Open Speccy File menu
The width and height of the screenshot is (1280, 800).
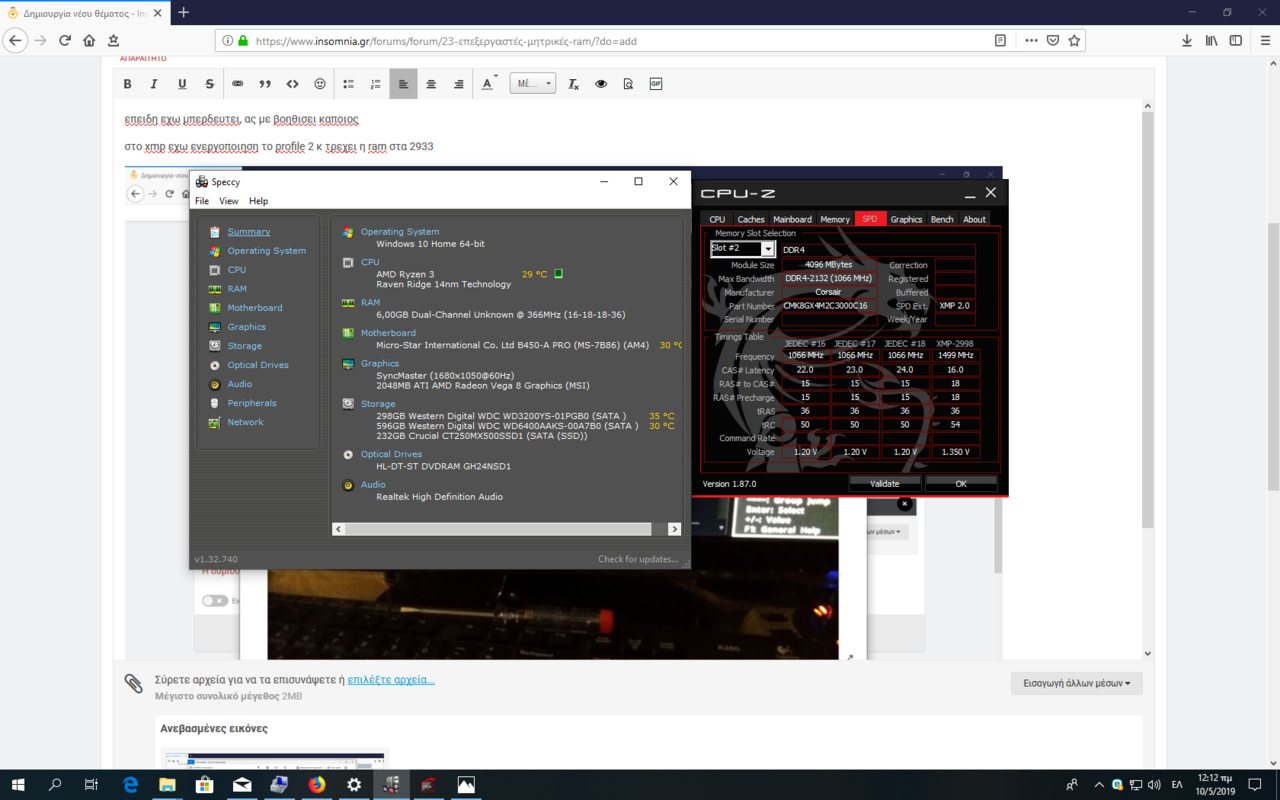click(202, 201)
